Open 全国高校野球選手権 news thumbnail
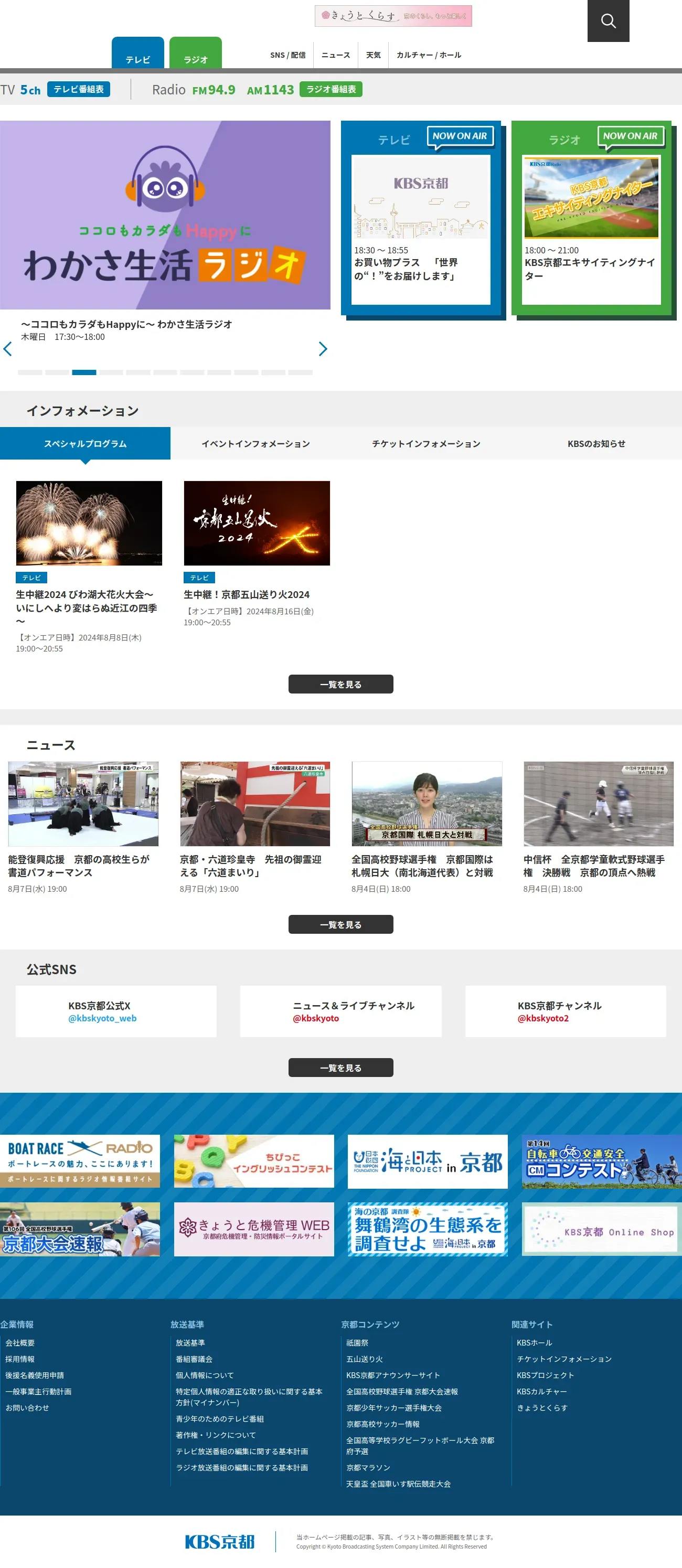682x1568 pixels. pyautogui.click(x=427, y=804)
